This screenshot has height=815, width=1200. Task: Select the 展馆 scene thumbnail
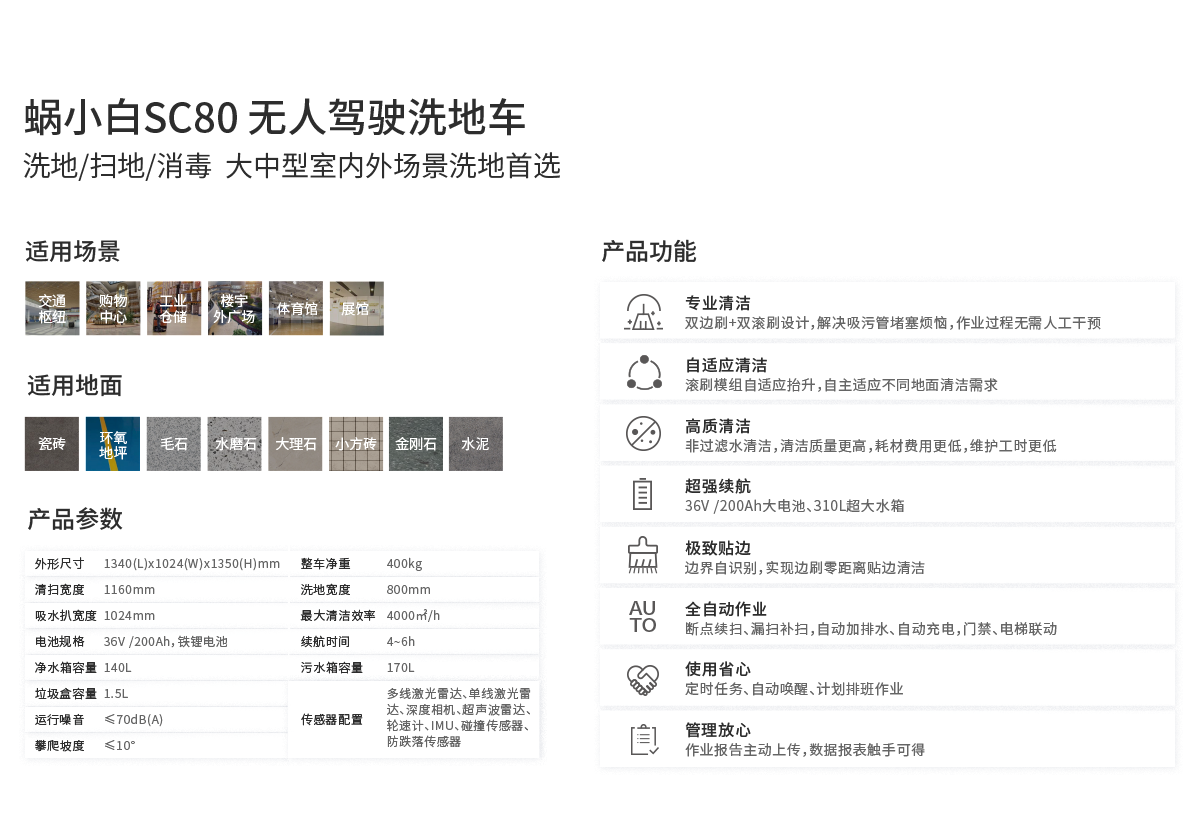356,309
